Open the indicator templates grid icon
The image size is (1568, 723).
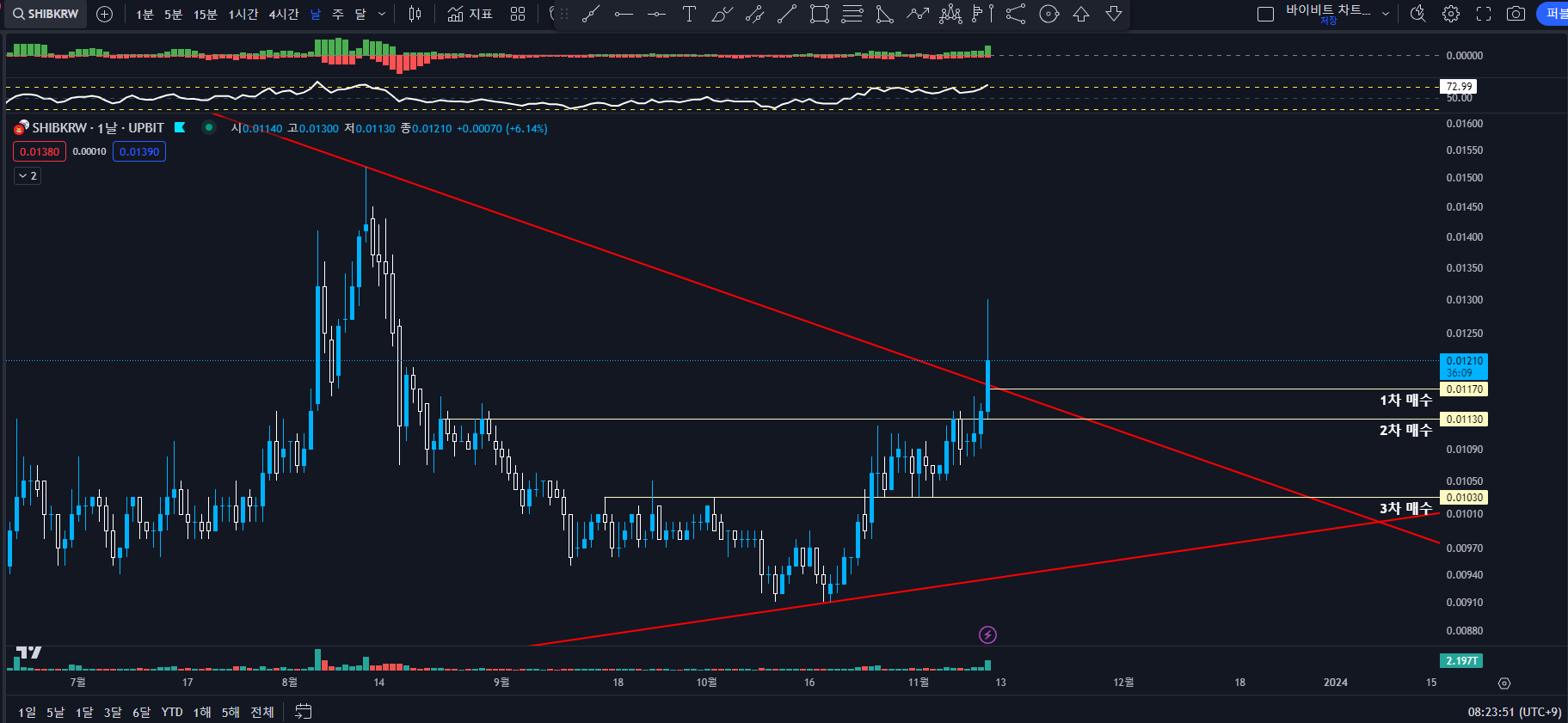(x=518, y=14)
